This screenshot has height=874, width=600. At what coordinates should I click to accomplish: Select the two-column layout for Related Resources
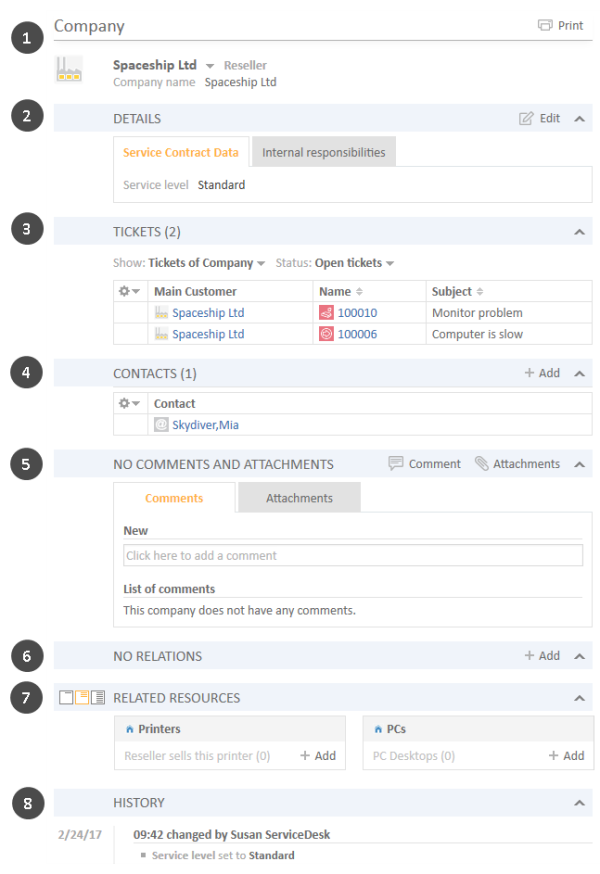(x=82, y=697)
